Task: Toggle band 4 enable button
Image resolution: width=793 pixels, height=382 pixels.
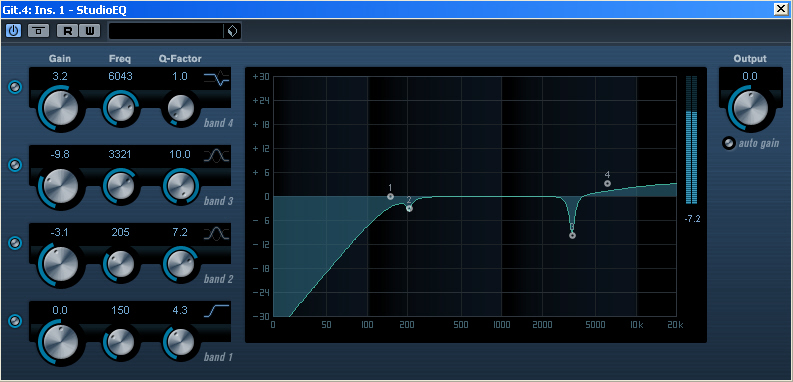Action: (x=16, y=88)
